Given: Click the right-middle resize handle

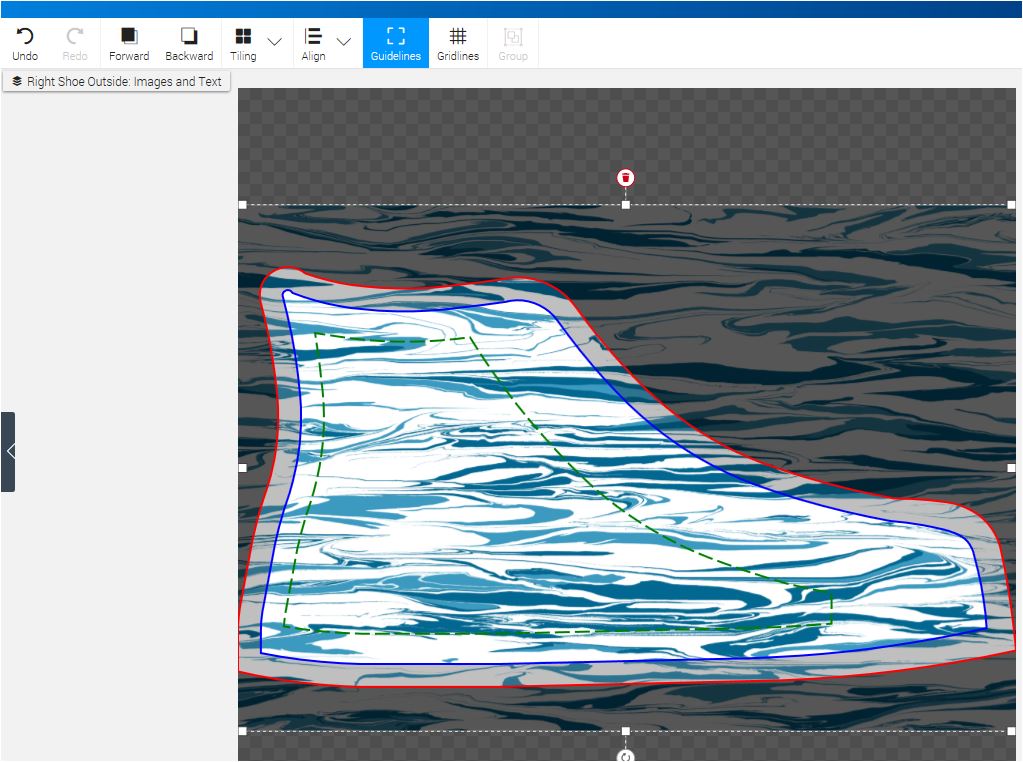Looking at the screenshot, I should 1011,467.
